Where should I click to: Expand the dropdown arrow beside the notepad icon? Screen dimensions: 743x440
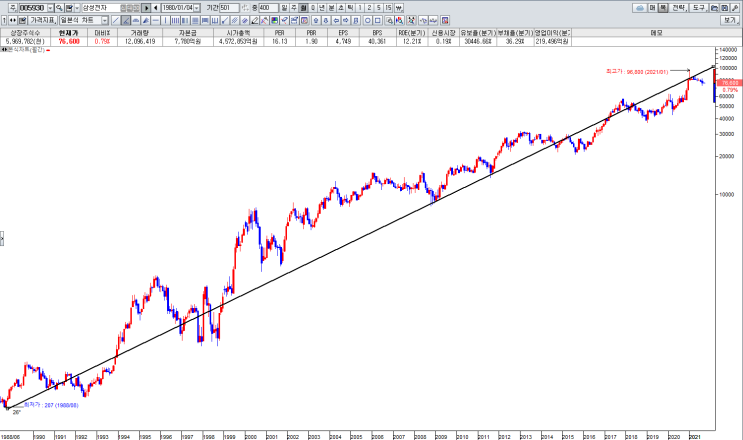pos(77,8)
